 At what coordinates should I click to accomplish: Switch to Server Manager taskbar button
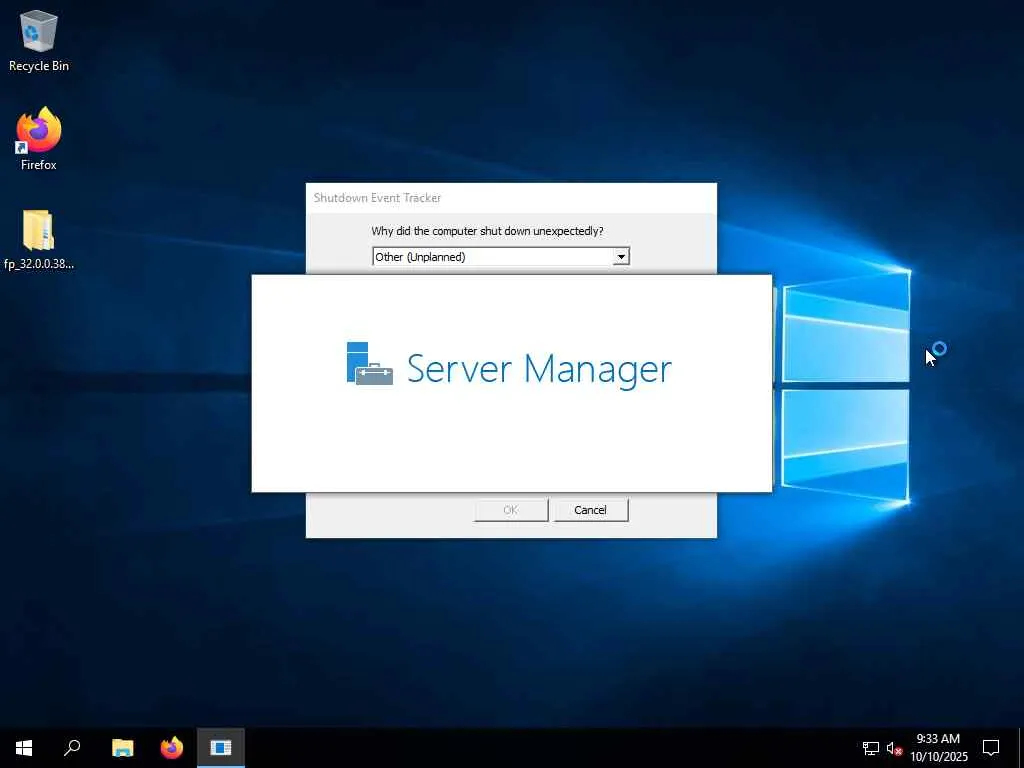(221, 748)
